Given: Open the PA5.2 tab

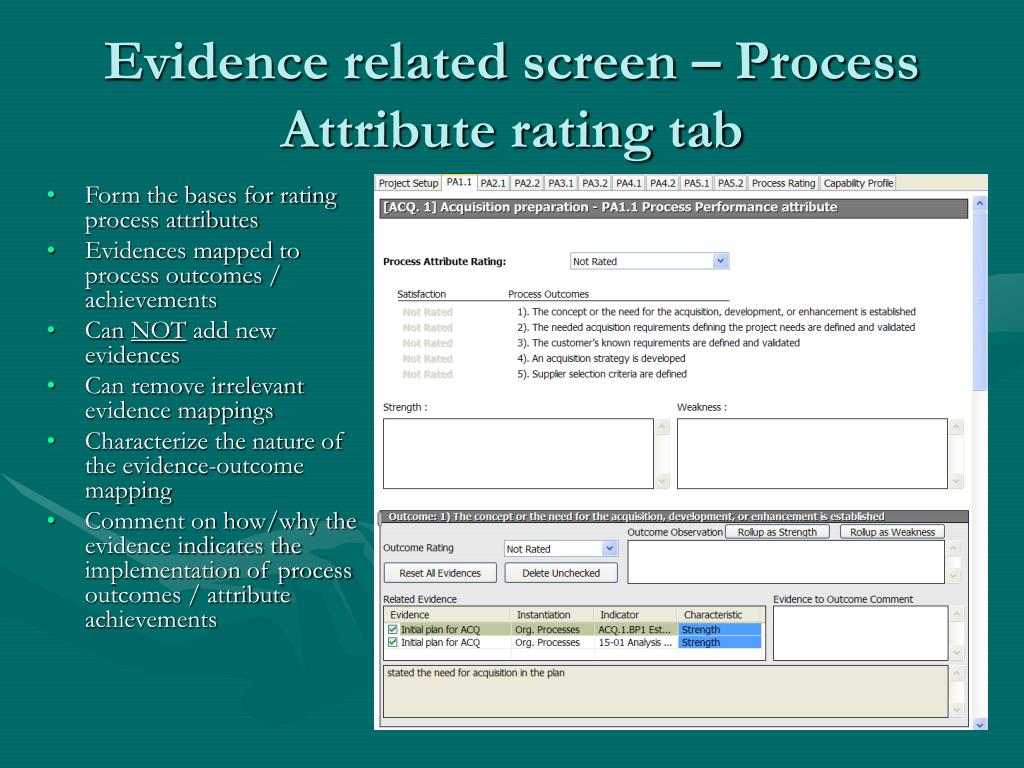Looking at the screenshot, I should 731,184.
